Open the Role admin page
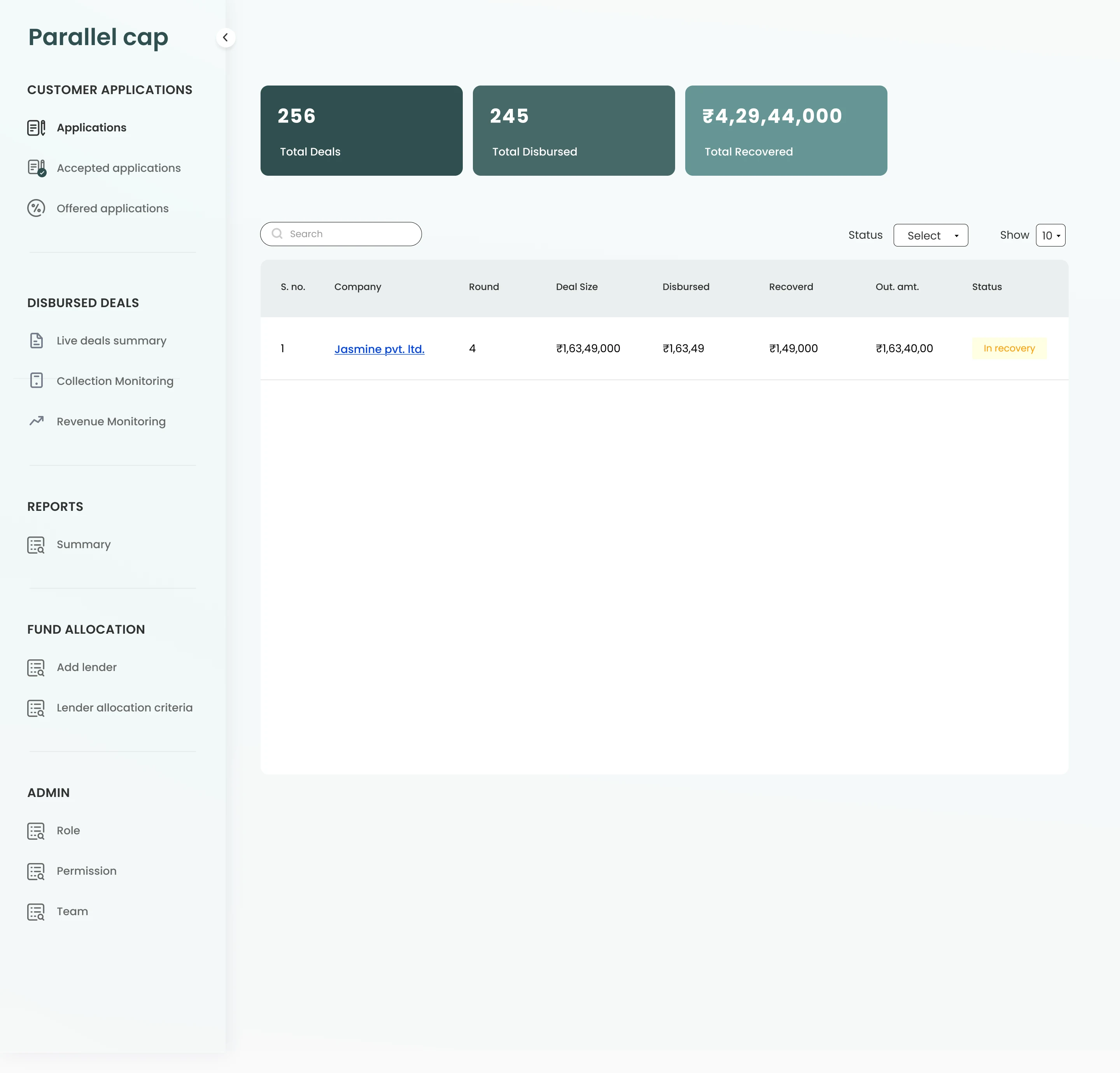This screenshot has width=1120, height=1073. 68,831
